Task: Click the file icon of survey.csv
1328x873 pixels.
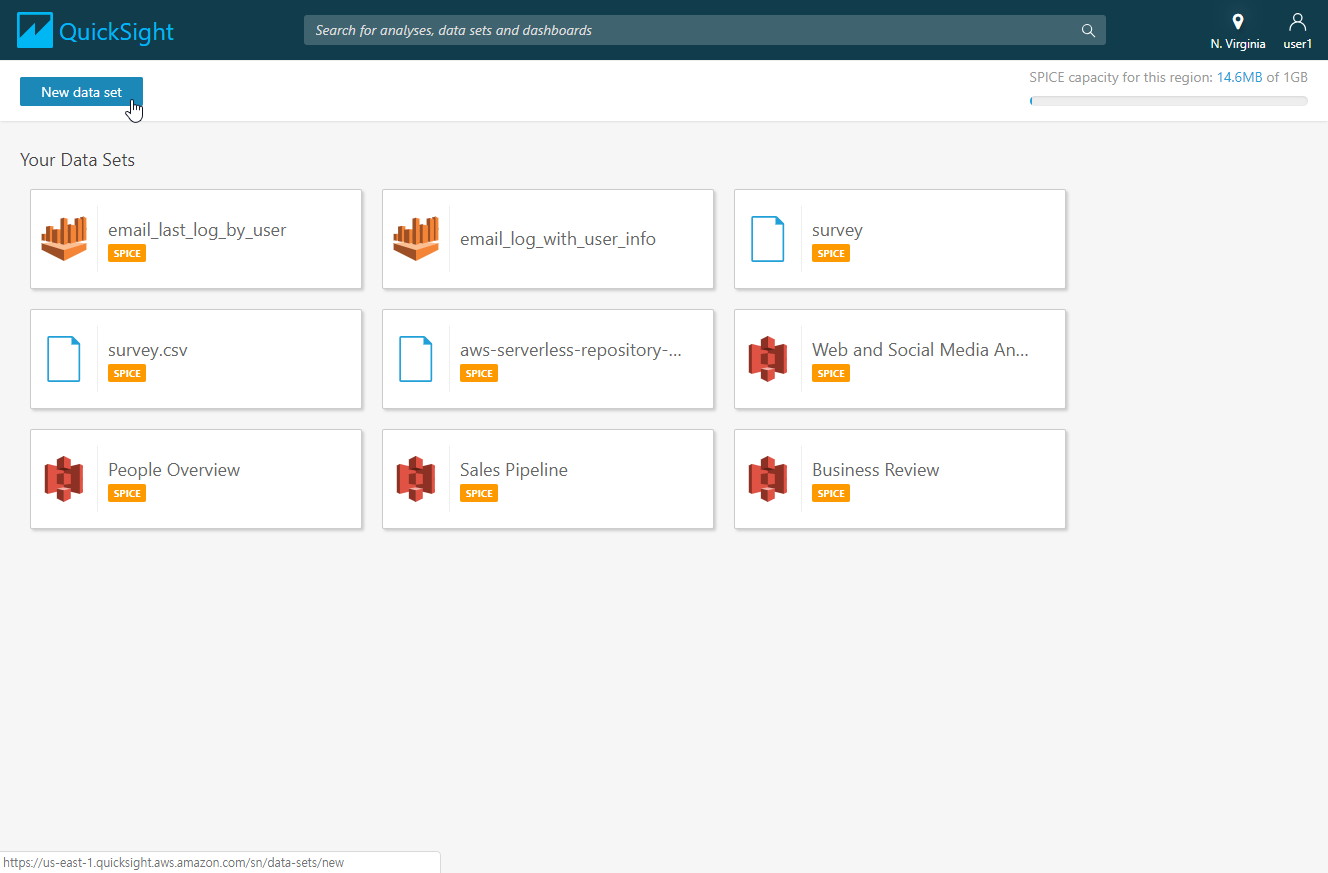Action: 64,359
